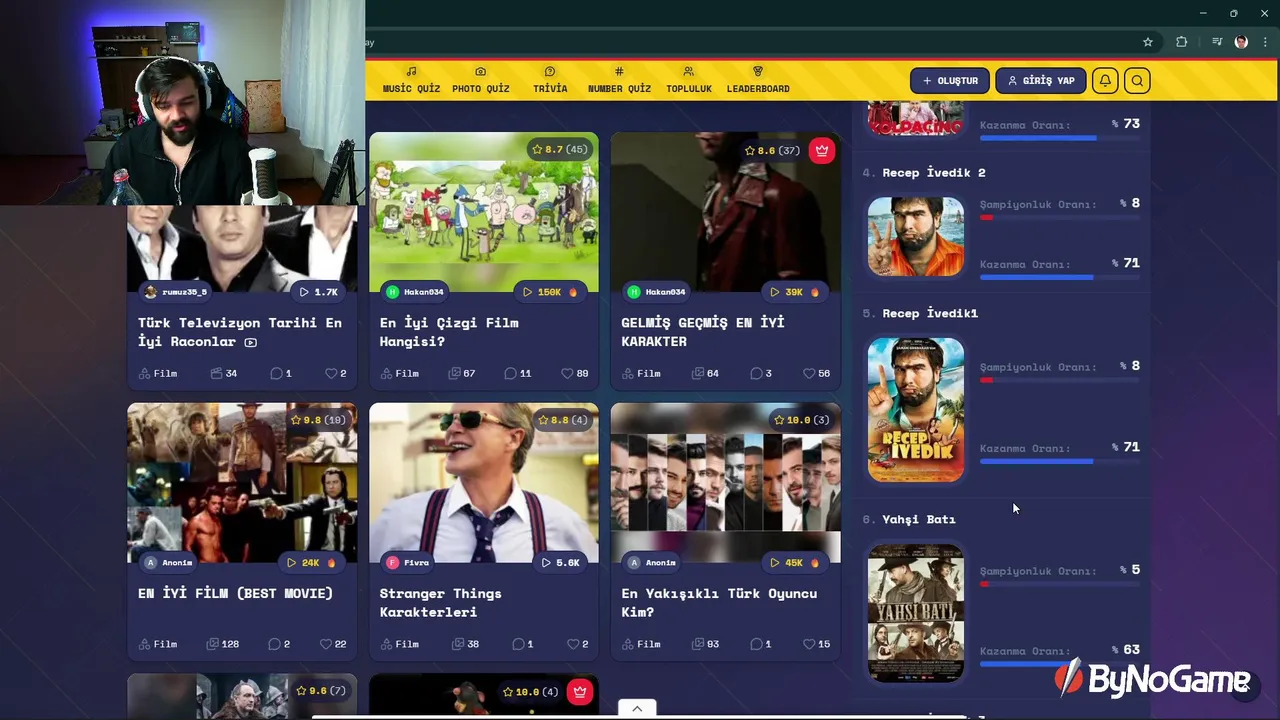The image size is (1280, 720).
Task: Click the scroll-up chevron at page bottom
Action: [637, 709]
